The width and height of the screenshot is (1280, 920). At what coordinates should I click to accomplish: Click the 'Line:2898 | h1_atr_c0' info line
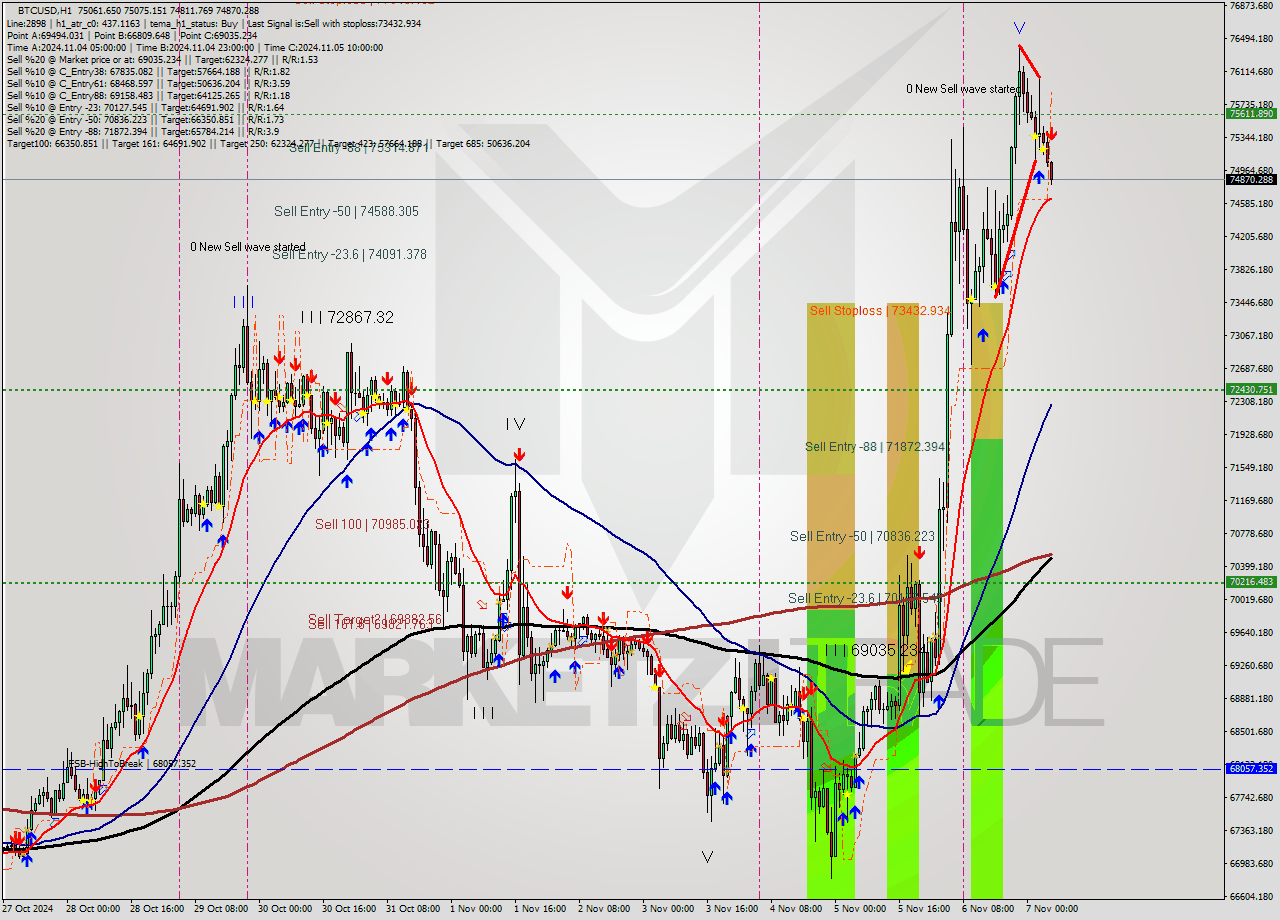(213, 23)
